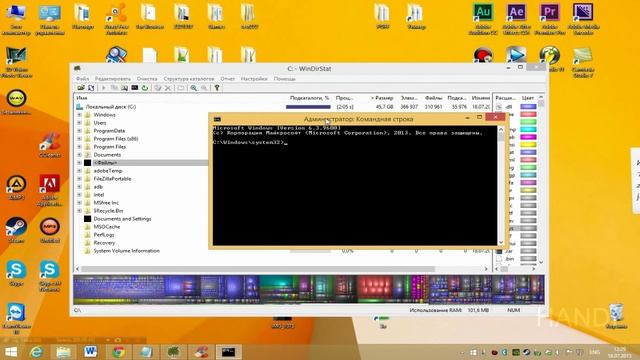Open Adobe After Effects desktop shortcut
The height and width of the screenshot is (360, 640).
pyautogui.click(x=516, y=18)
